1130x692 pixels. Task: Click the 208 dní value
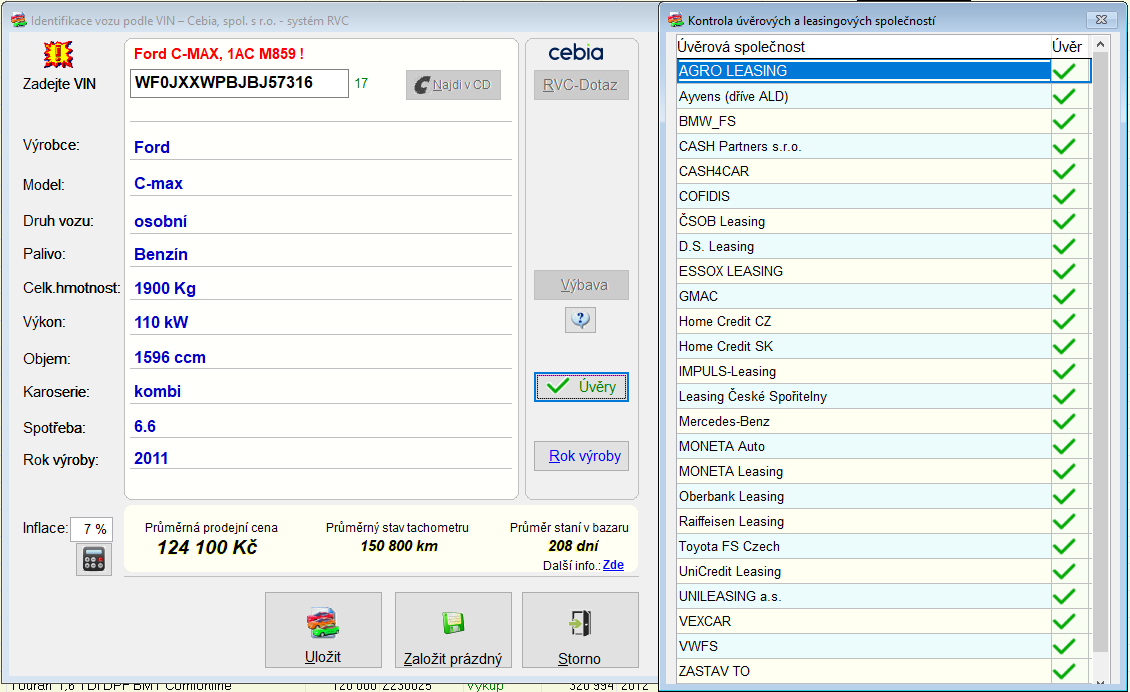pos(573,546)
